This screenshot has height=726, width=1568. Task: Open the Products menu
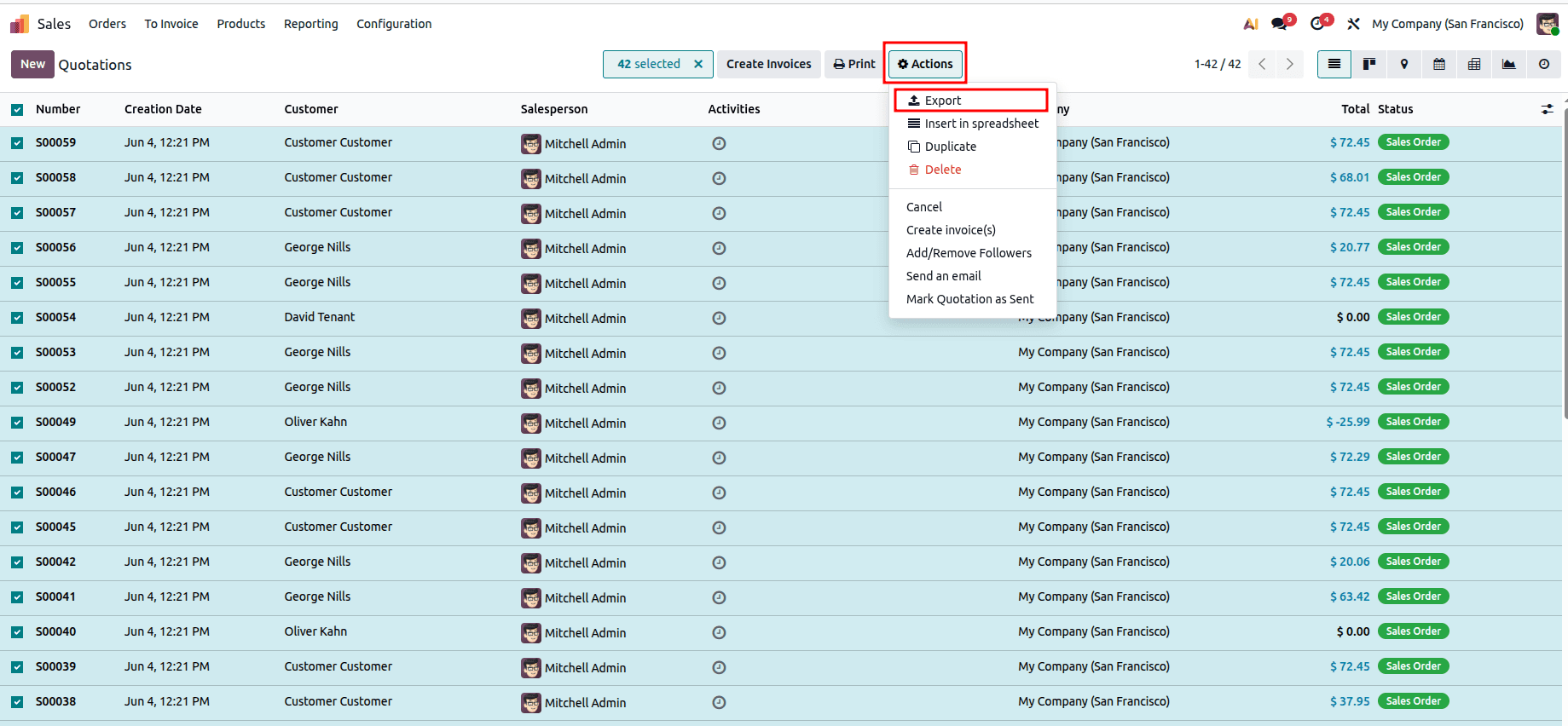click(x=241, y=24)
